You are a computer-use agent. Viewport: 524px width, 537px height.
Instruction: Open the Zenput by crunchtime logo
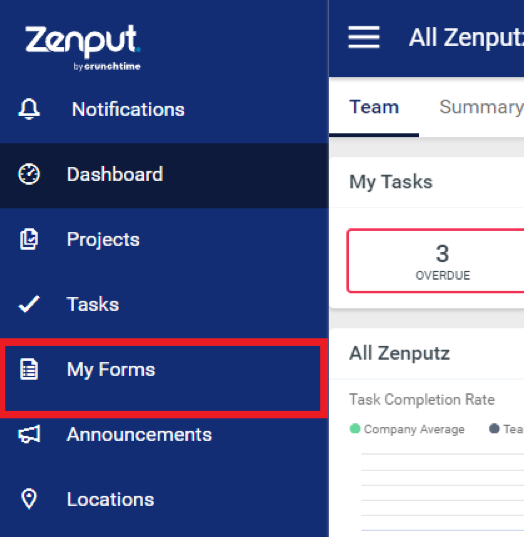tap(83, 47)
